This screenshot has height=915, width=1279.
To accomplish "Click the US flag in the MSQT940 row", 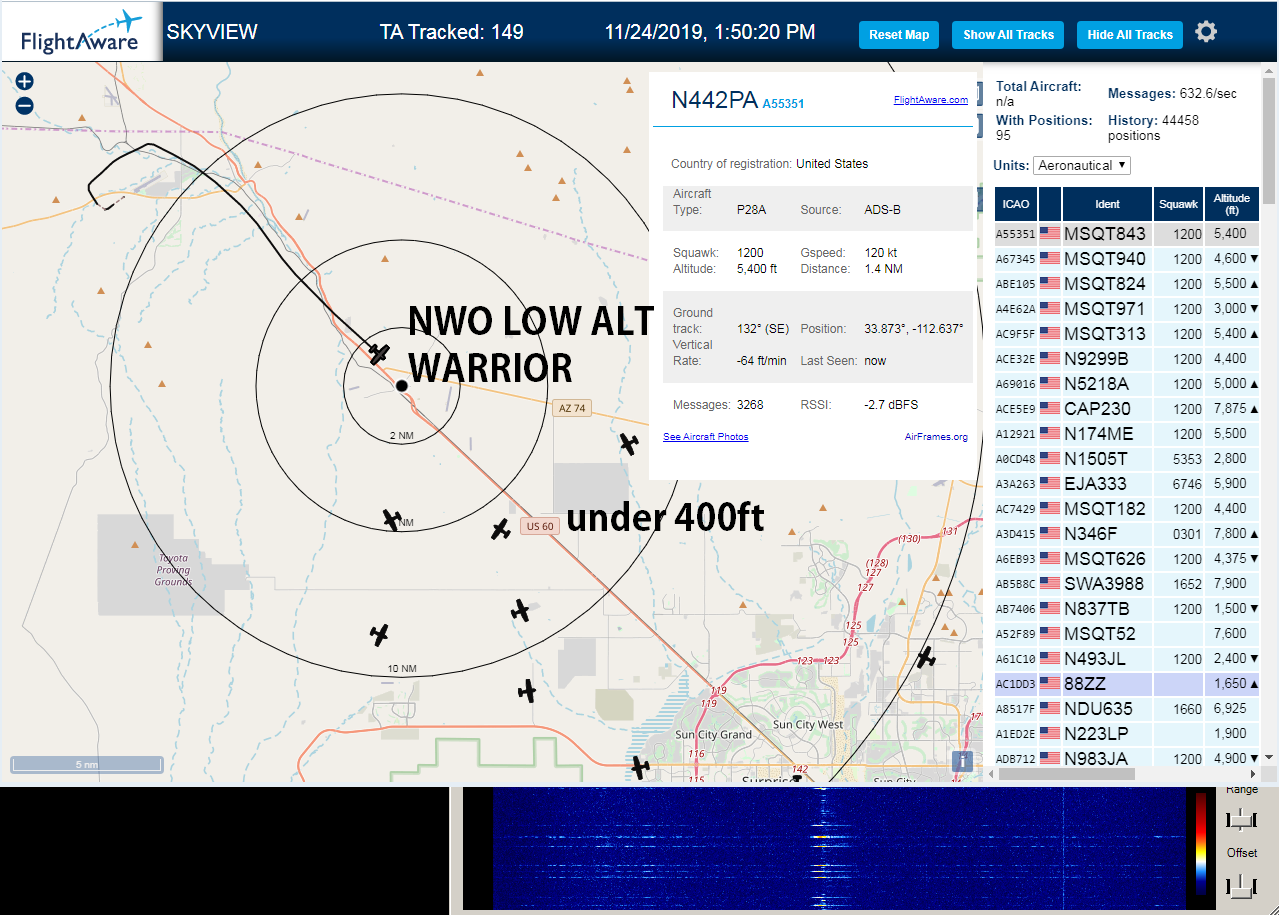I will pyautogui.click(x=1050, y=259).
